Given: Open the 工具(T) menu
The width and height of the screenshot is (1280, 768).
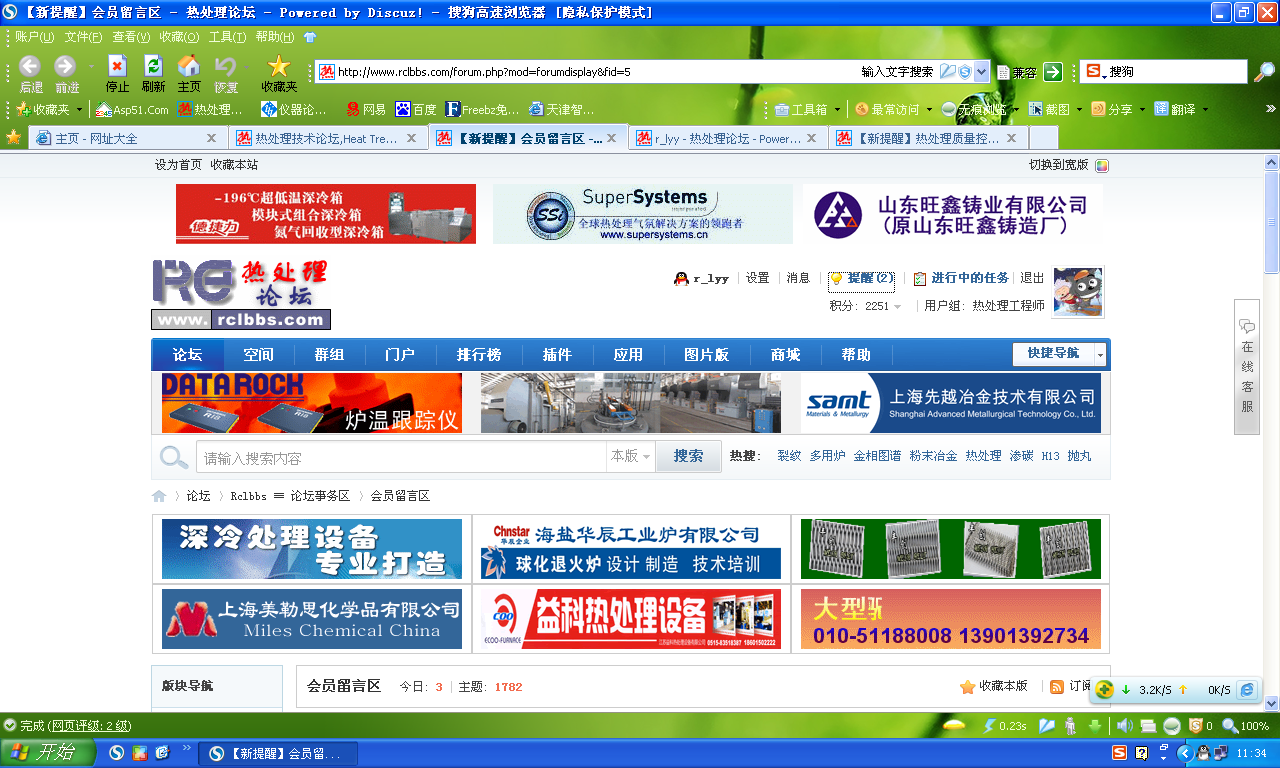Looking at the screenshot, I should 227,37.
